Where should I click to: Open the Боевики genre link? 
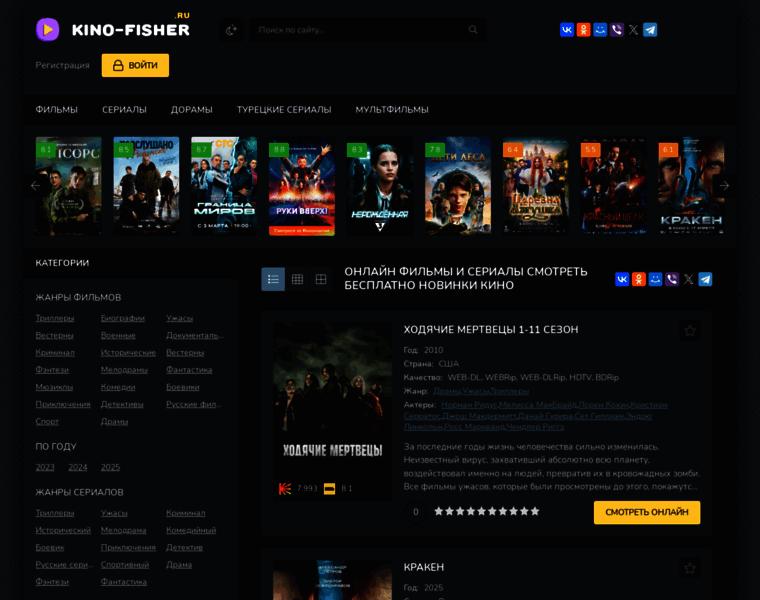coord(183,387)
